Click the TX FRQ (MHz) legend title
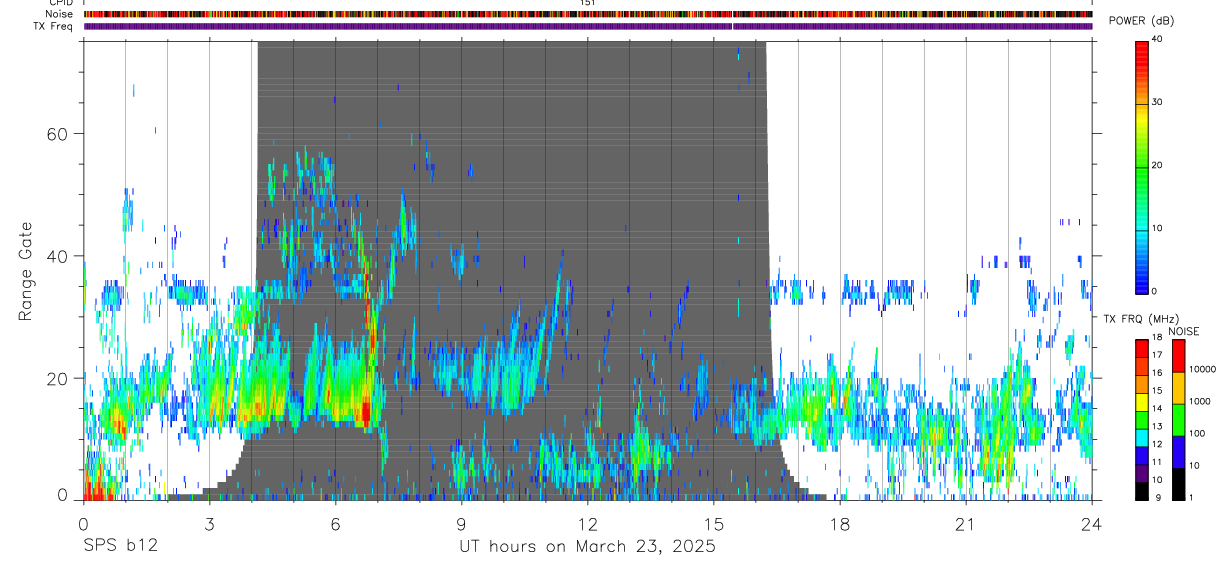 1138,319
